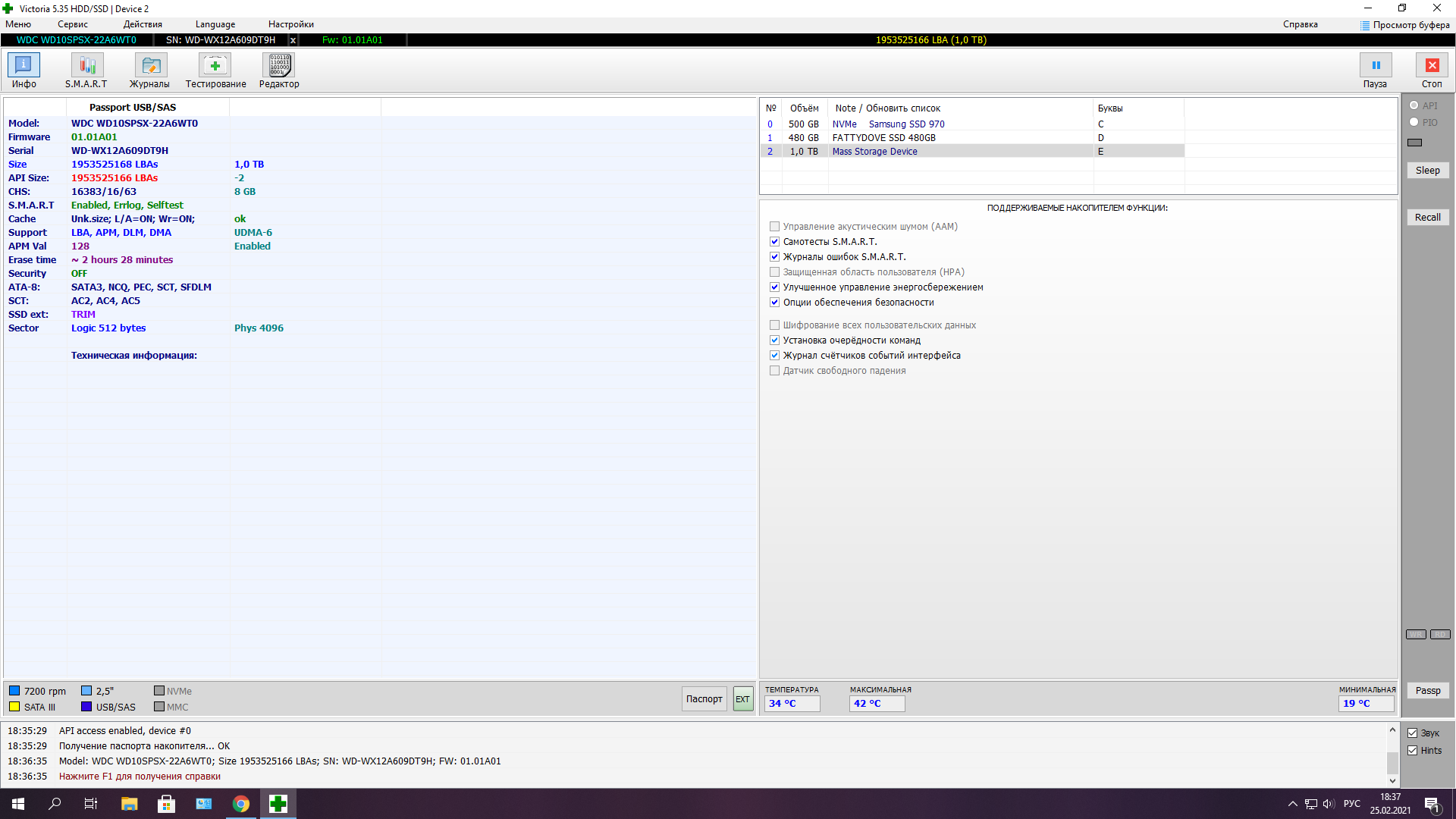Select Samsung SSD 970 drive row
The width and height of the screenshot is (1456, 819).
tap(972, 124)
